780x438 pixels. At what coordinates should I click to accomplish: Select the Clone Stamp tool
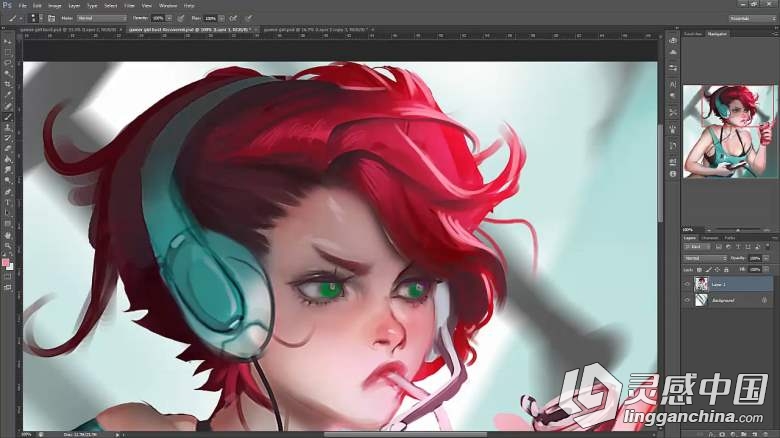coord(7,127)
